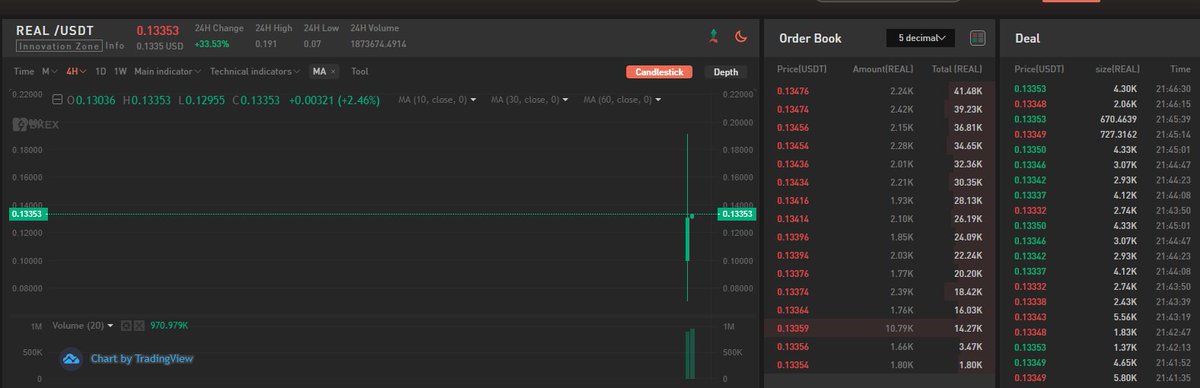Select ask order at price 0.13394
This screenshot has height=388, width=1200.
[880, 255]
